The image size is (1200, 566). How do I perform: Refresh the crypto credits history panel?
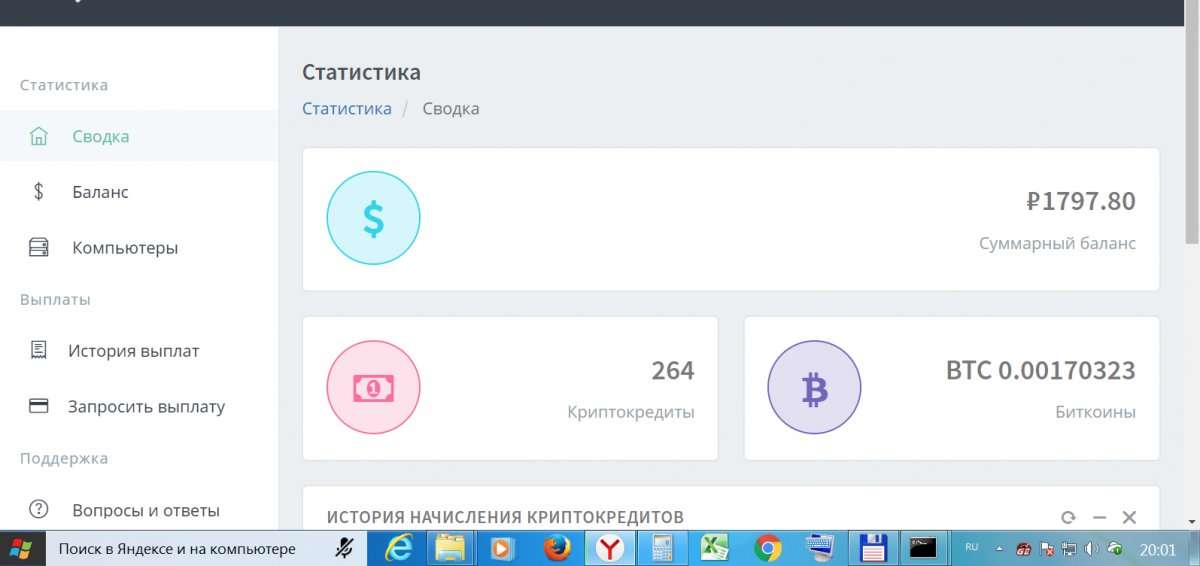tap(1068, 517)
